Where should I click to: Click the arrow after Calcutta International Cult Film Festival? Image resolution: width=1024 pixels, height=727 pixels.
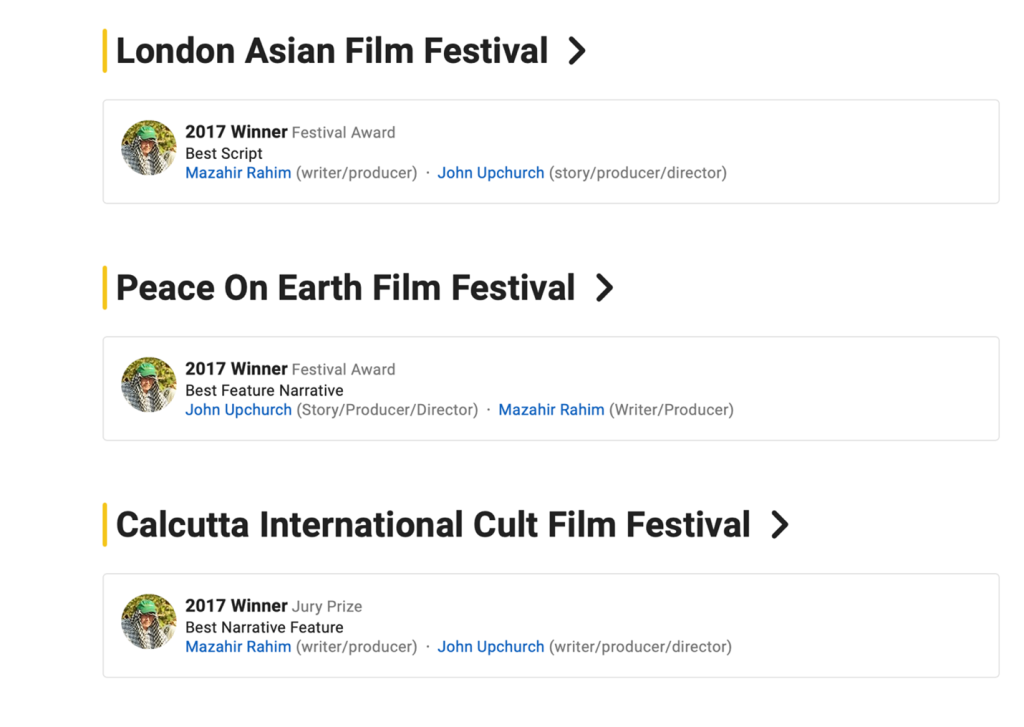[x=779, y=525]
